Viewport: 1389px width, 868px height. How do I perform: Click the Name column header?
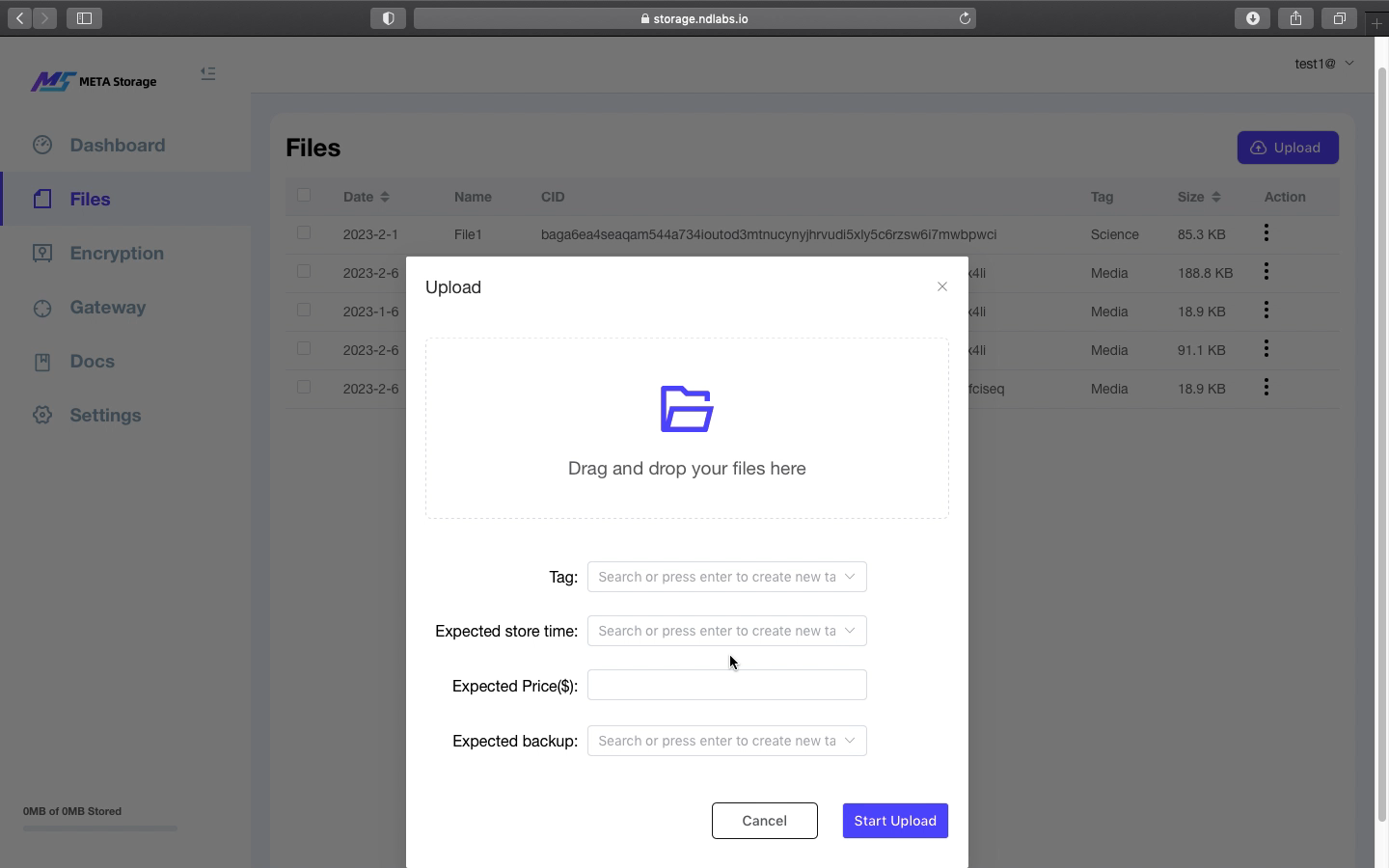[x=473, y=197]
